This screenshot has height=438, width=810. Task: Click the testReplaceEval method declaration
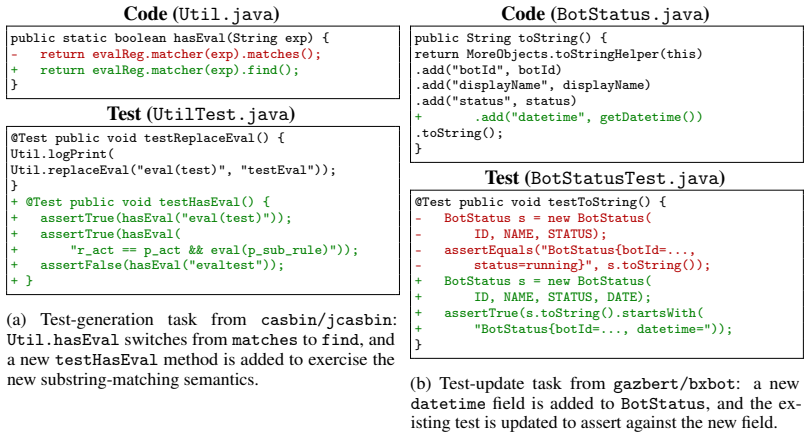(147, 138)
